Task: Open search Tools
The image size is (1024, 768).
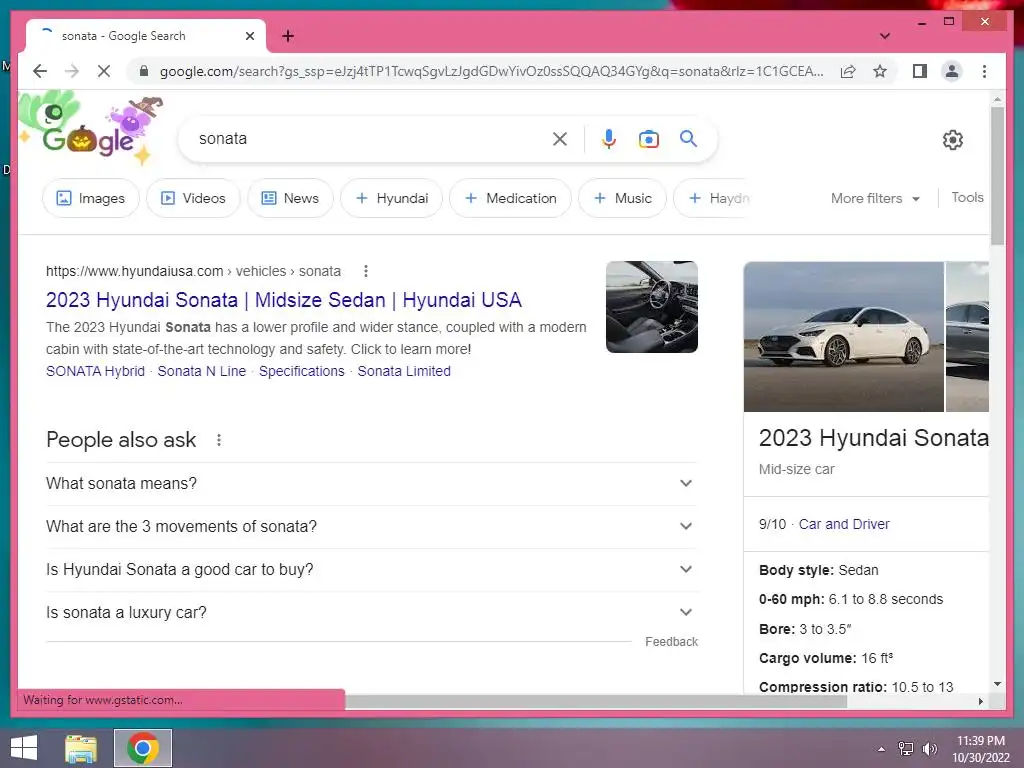Action: (x=967, y=197)
